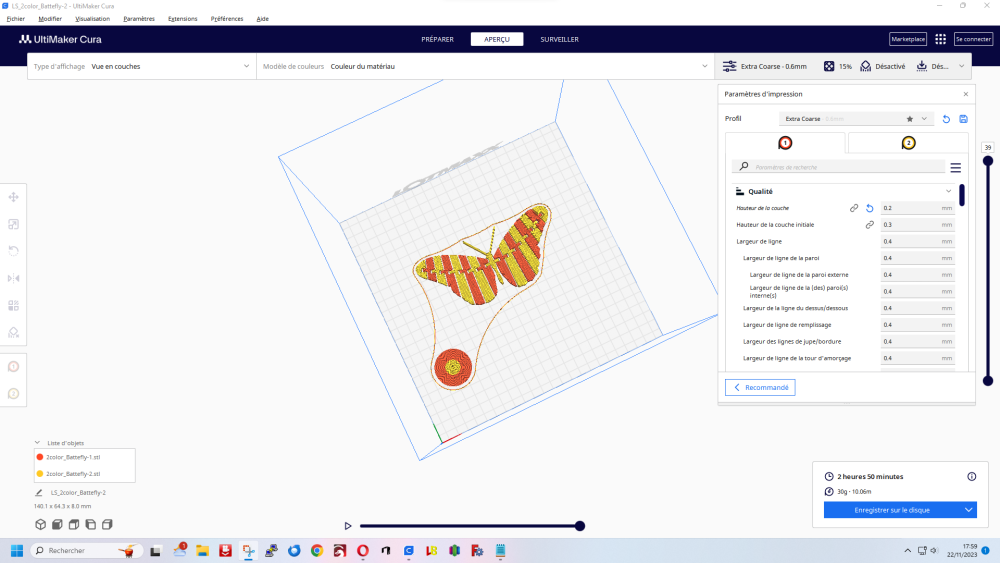This screenshot has height=563, width=1000.
Task: Click the layer slider bottom handle
Action: [988, 381]
